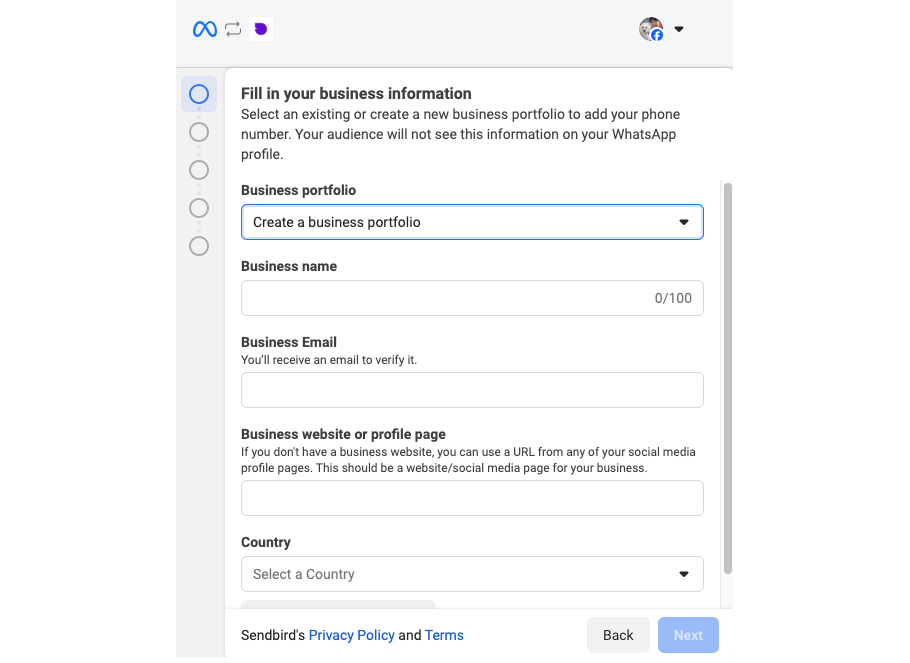Screen dimensions: 910x663
Task: Open the Business portfolio dropdown
Action: coord(472,222)
